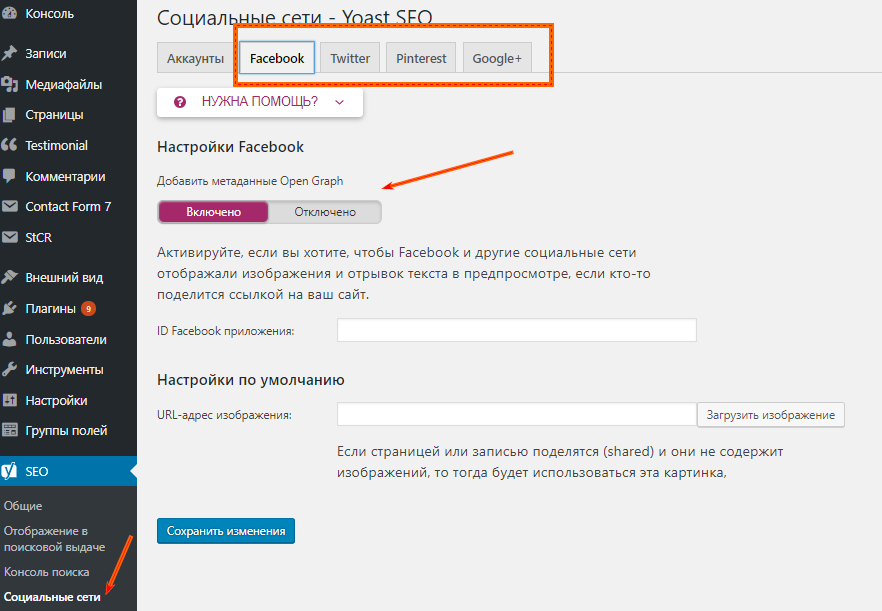The width and height of the screenshot is (882, 611).
Task: Switch to the Аккаунты tab
Action: pyautogui.click(x=195, y=59)
